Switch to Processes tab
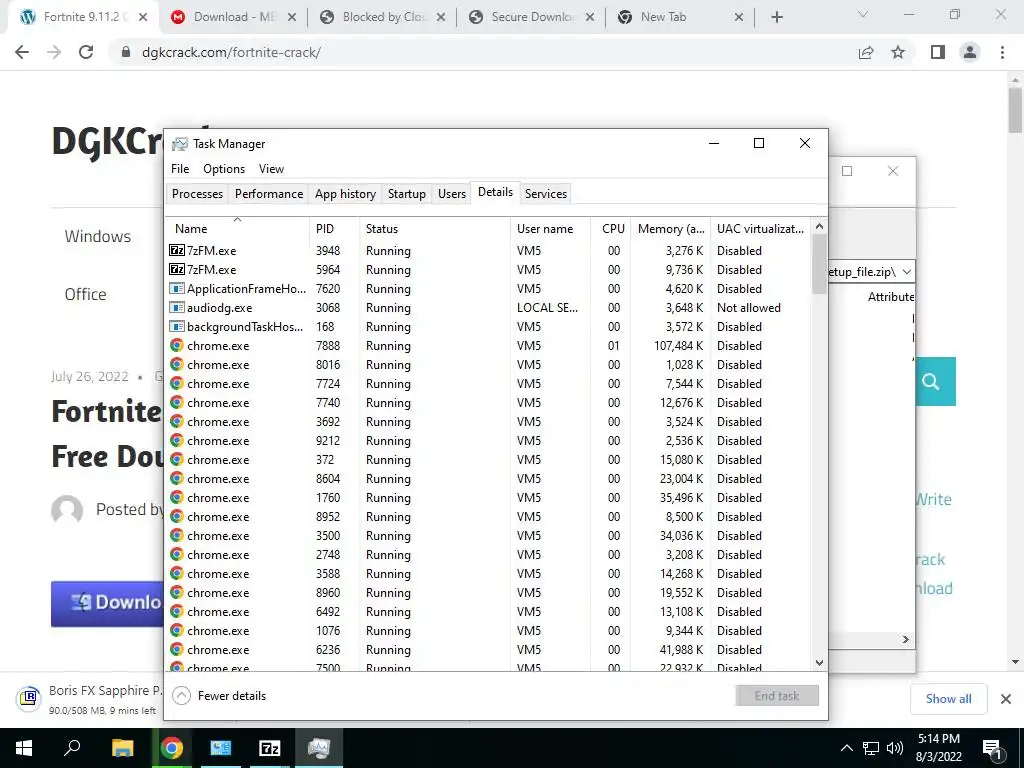The height and width of the screenshot is (768, 1024). pos(197,194)
